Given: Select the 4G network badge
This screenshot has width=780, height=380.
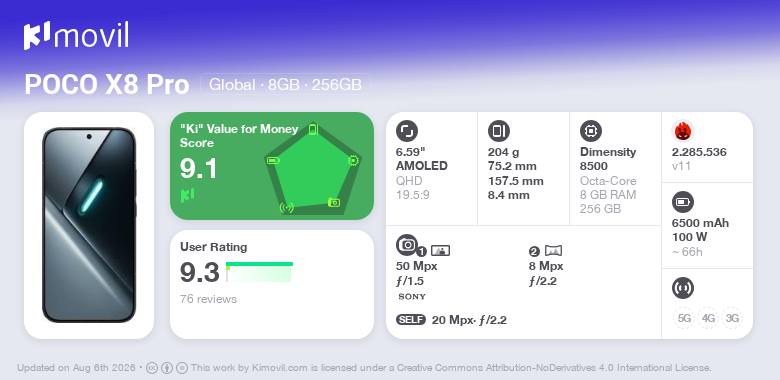Looking at the screenshot, I should (708, 318).
